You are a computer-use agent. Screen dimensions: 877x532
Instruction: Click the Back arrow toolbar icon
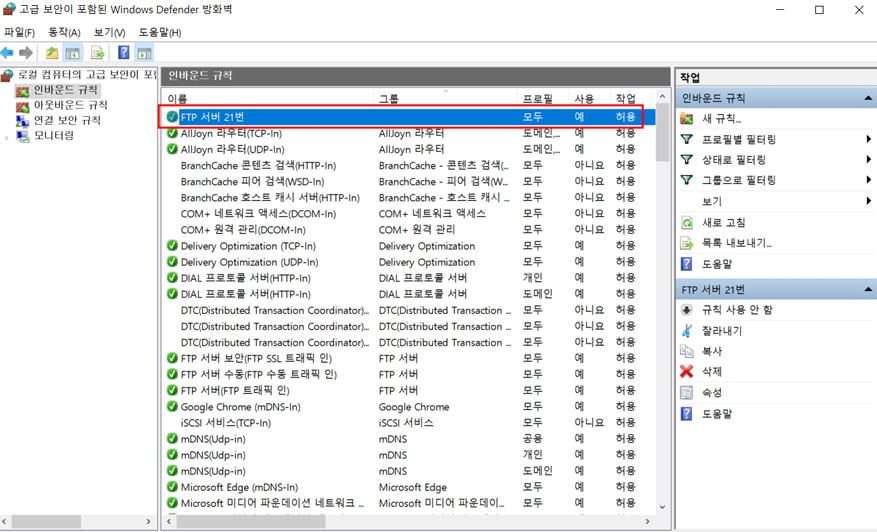click(x=7, y=53)
